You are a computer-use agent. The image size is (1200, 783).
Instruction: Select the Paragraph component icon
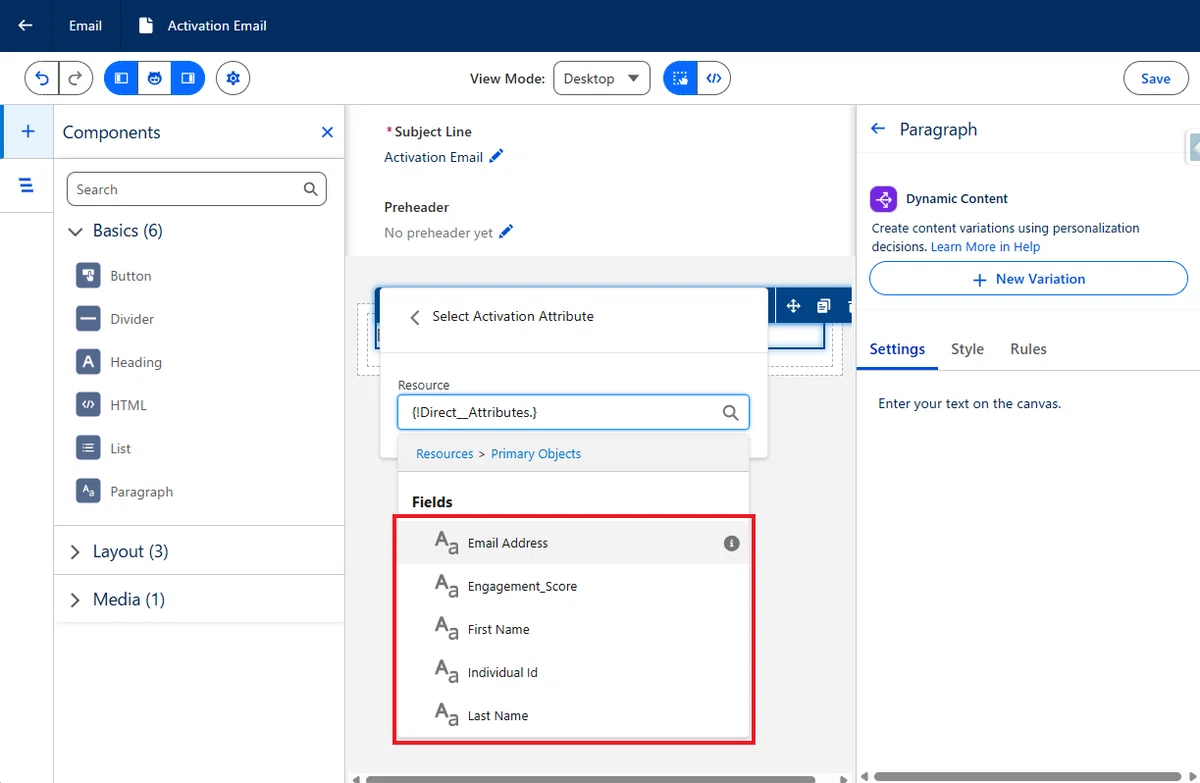tap(88, 490)
